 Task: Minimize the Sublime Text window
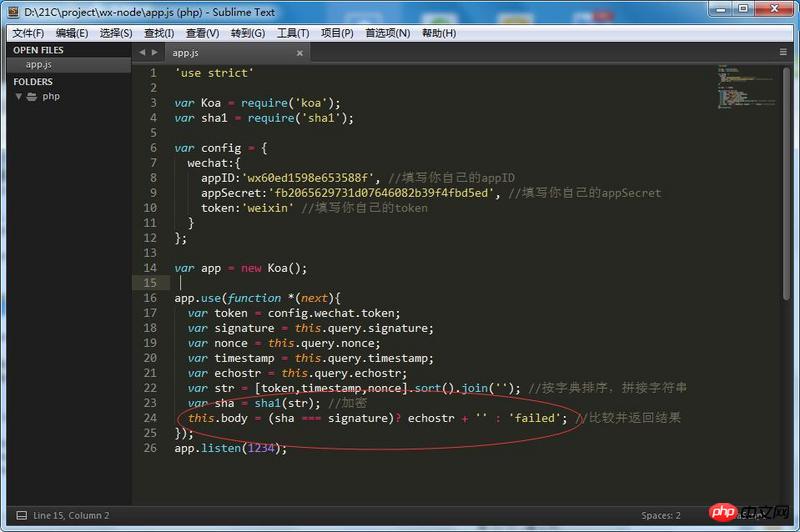[721, 9]
